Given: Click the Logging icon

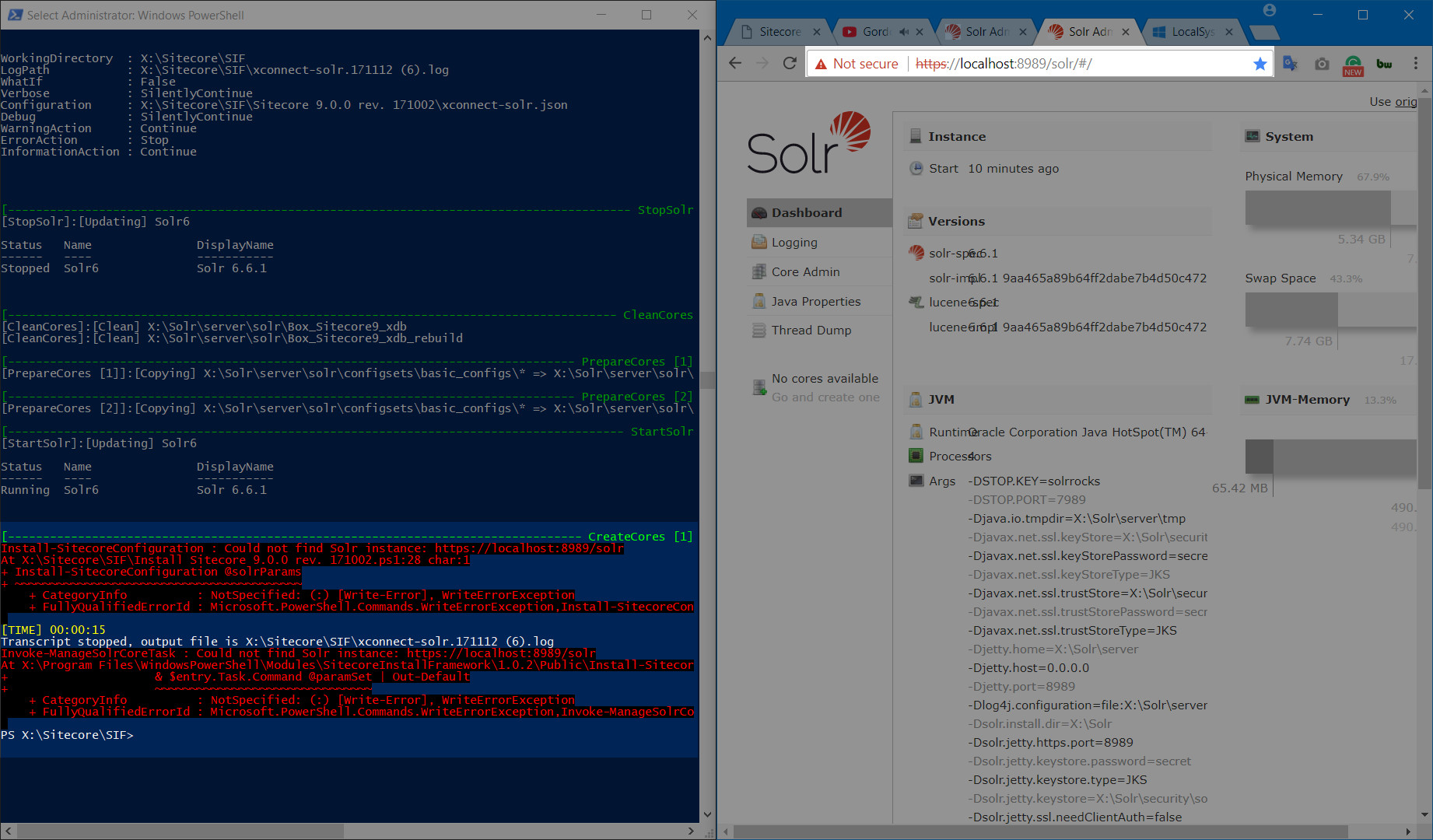Looking at the screenshot, I should tap(759, 243).
